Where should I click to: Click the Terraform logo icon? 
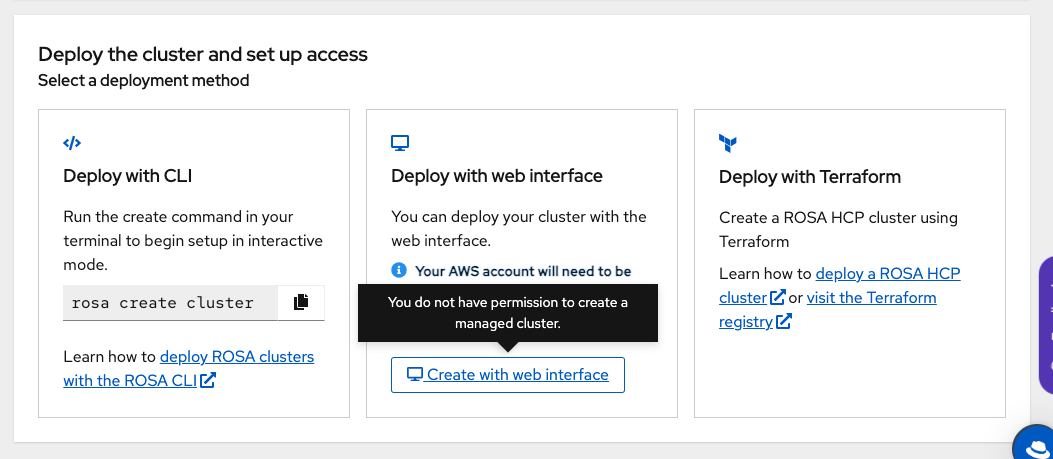point(728,143)
